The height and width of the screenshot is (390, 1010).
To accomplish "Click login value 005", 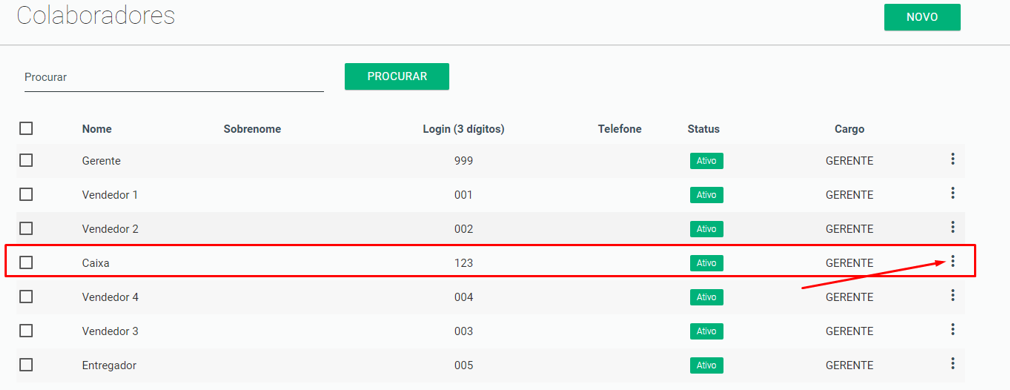I will 464,366.
